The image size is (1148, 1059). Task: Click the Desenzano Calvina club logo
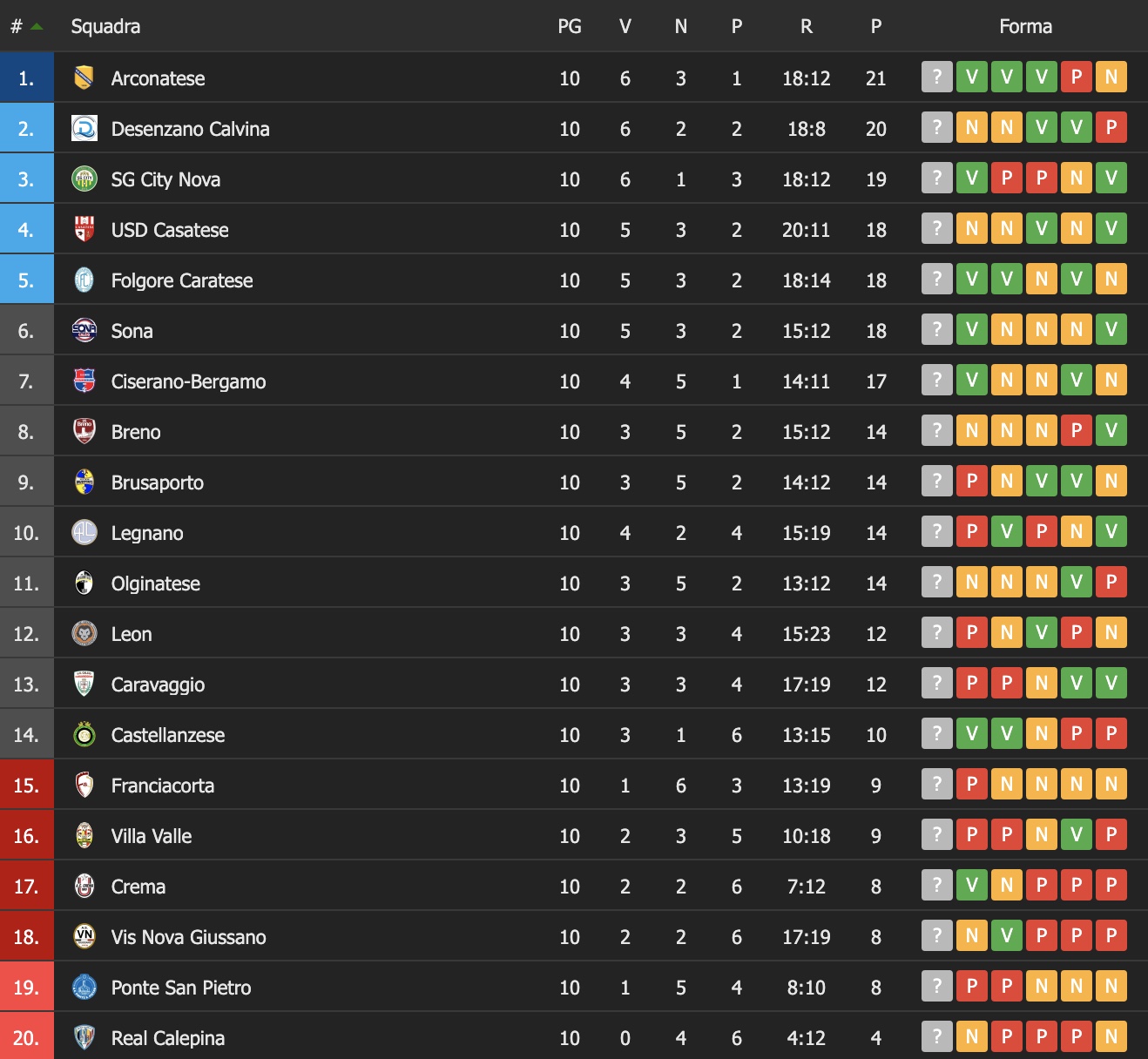coord(84,129)
